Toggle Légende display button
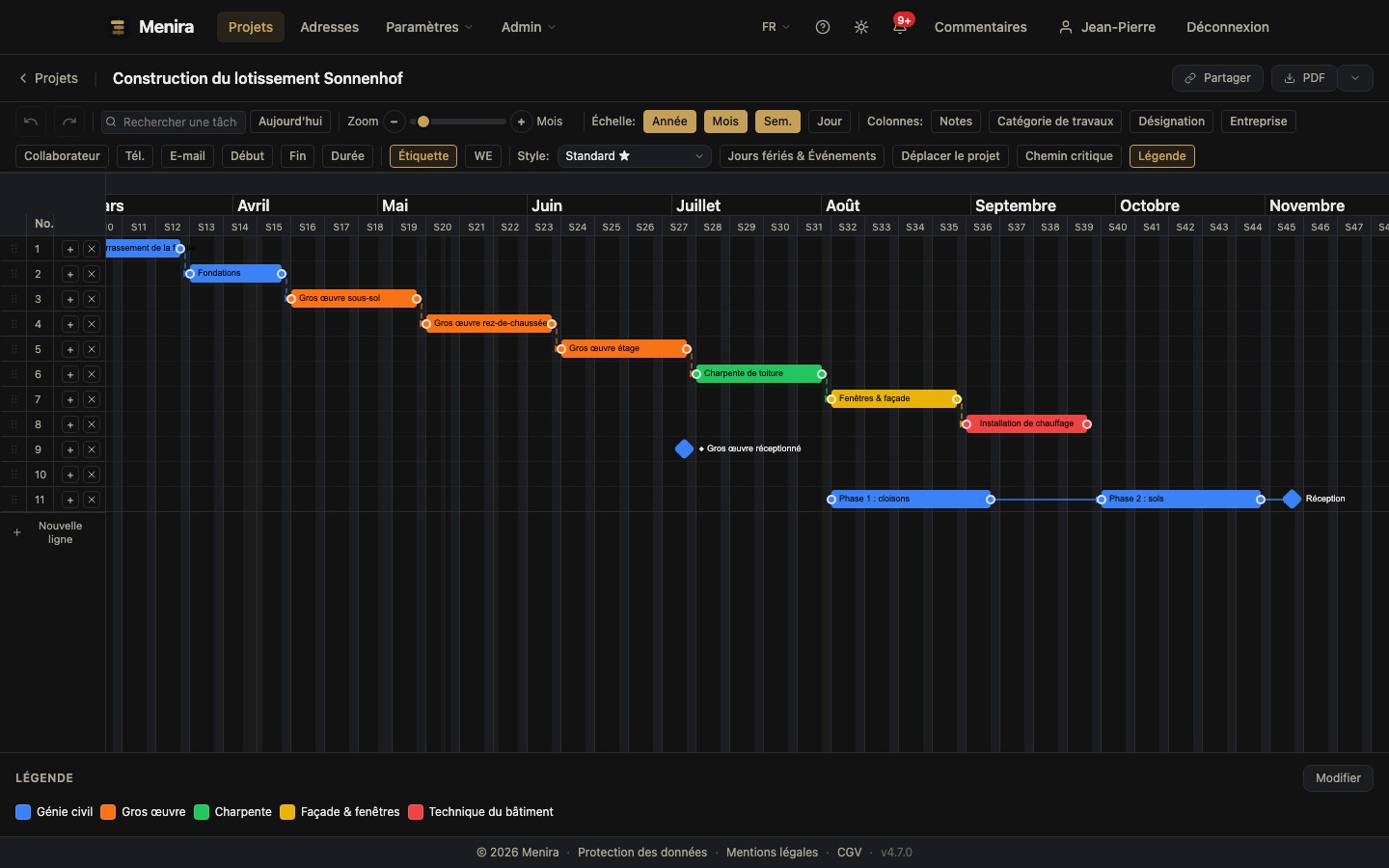The image size is (1389, 868). point(1162,156)
